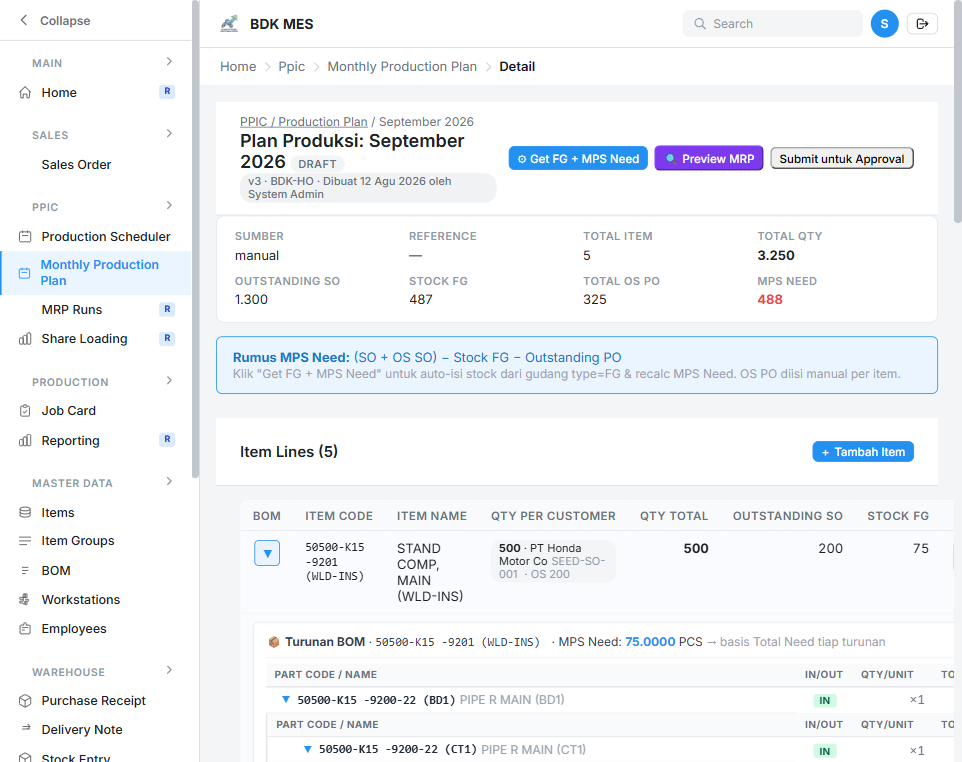Image resolution: width=962 pixels, height=762 pixels.
Task: Collapse the SALES sidebar section
Action: pyautogui.click(x=169, y=133)
